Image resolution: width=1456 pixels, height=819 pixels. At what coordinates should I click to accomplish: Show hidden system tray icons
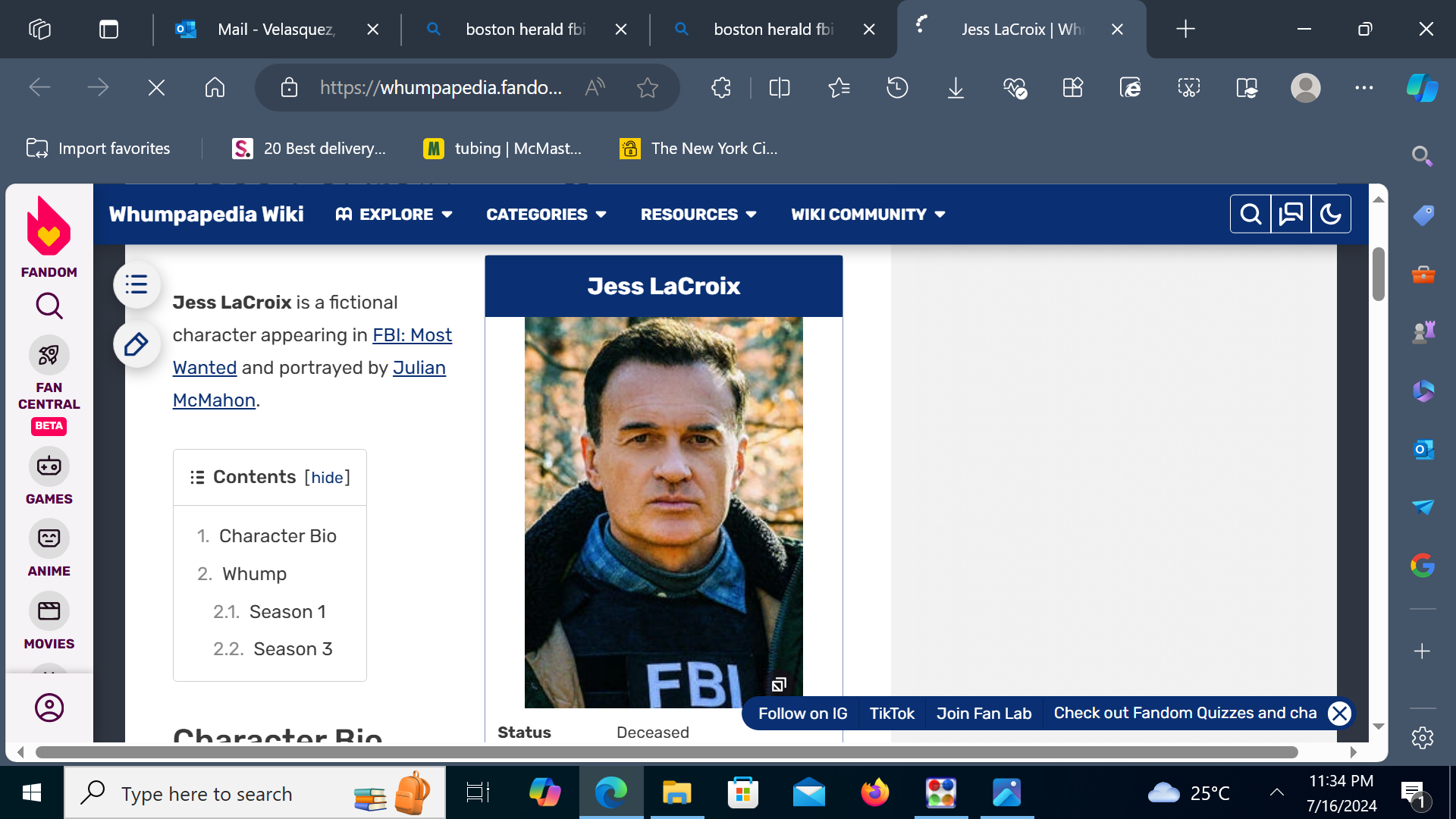[1277, 792]
